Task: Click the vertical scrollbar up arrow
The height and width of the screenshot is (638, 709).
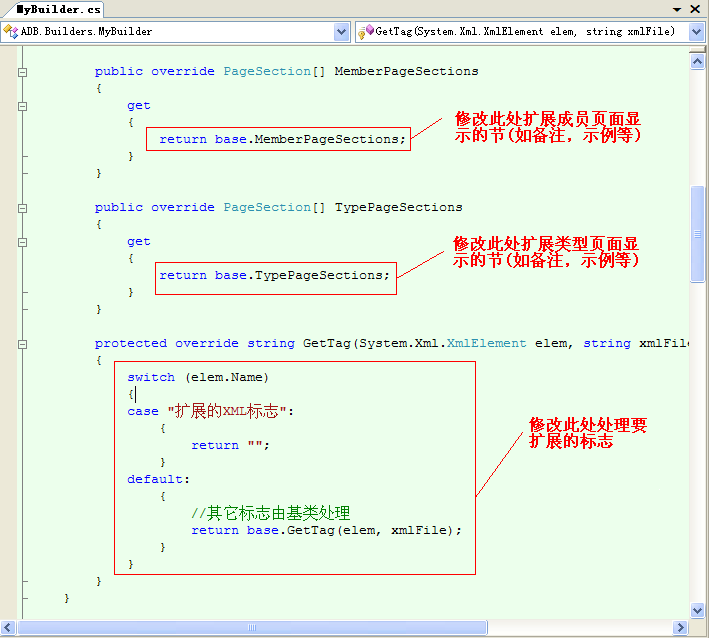Action: (697, 61)
